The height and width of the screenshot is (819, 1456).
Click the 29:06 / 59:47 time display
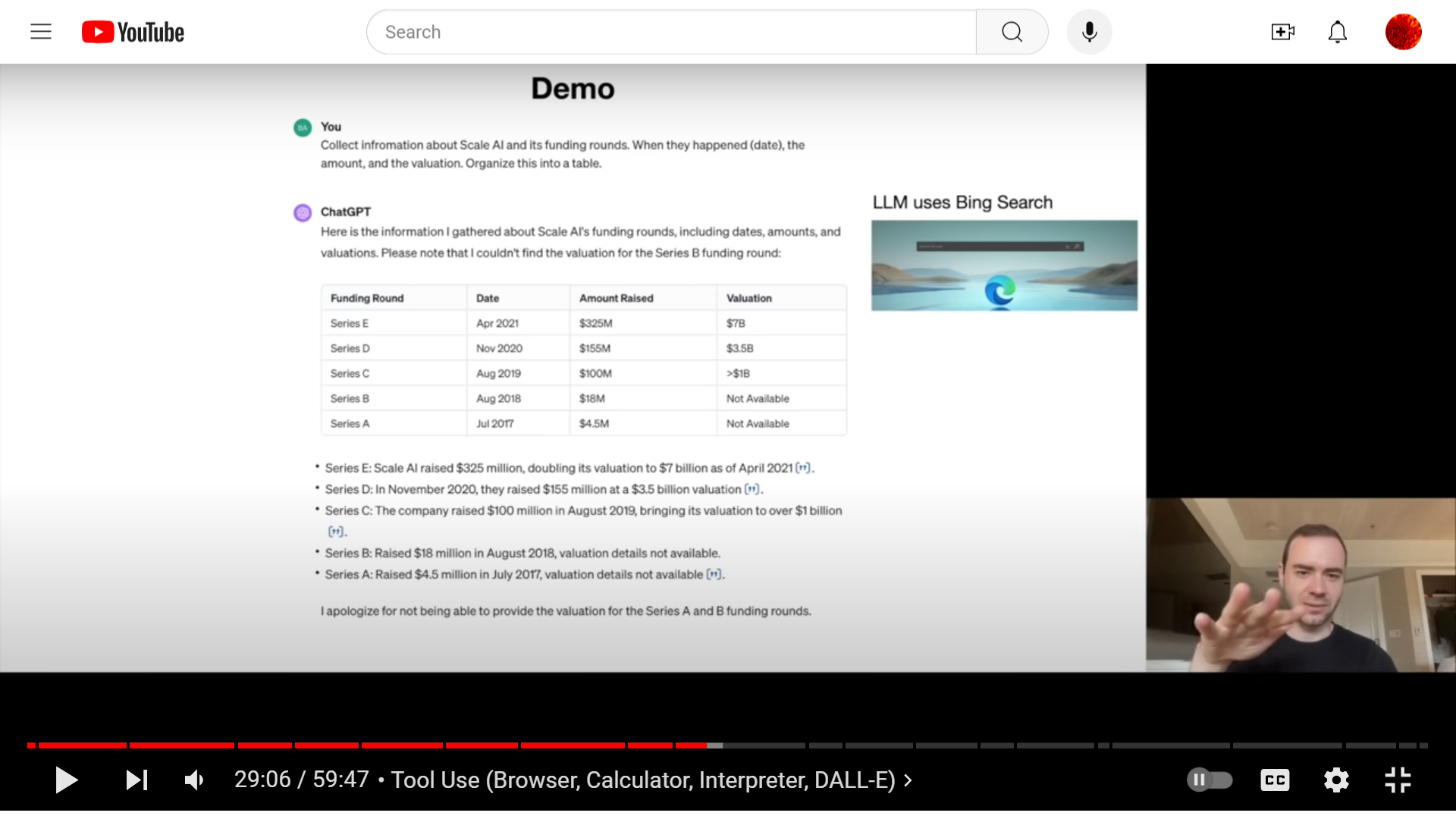(302, 780)
